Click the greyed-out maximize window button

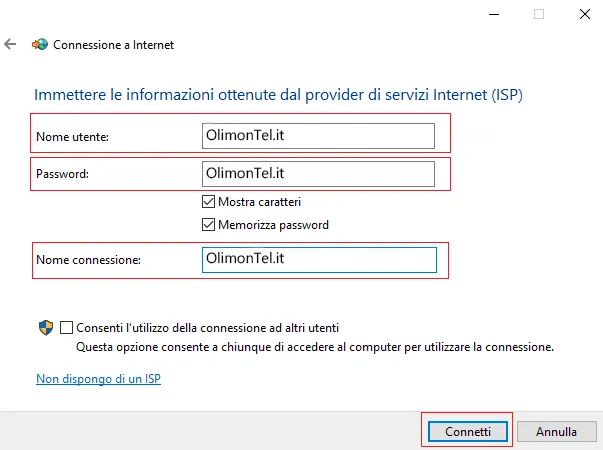[539, 14]
